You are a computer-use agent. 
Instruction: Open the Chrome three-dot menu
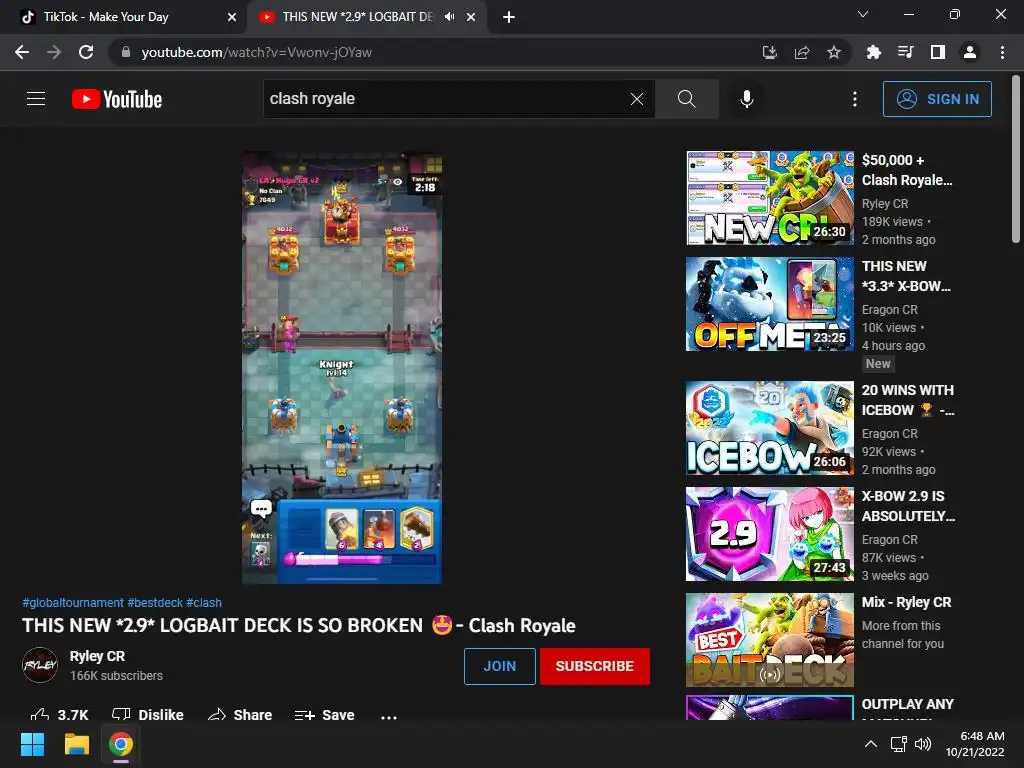click(1002, 52)
